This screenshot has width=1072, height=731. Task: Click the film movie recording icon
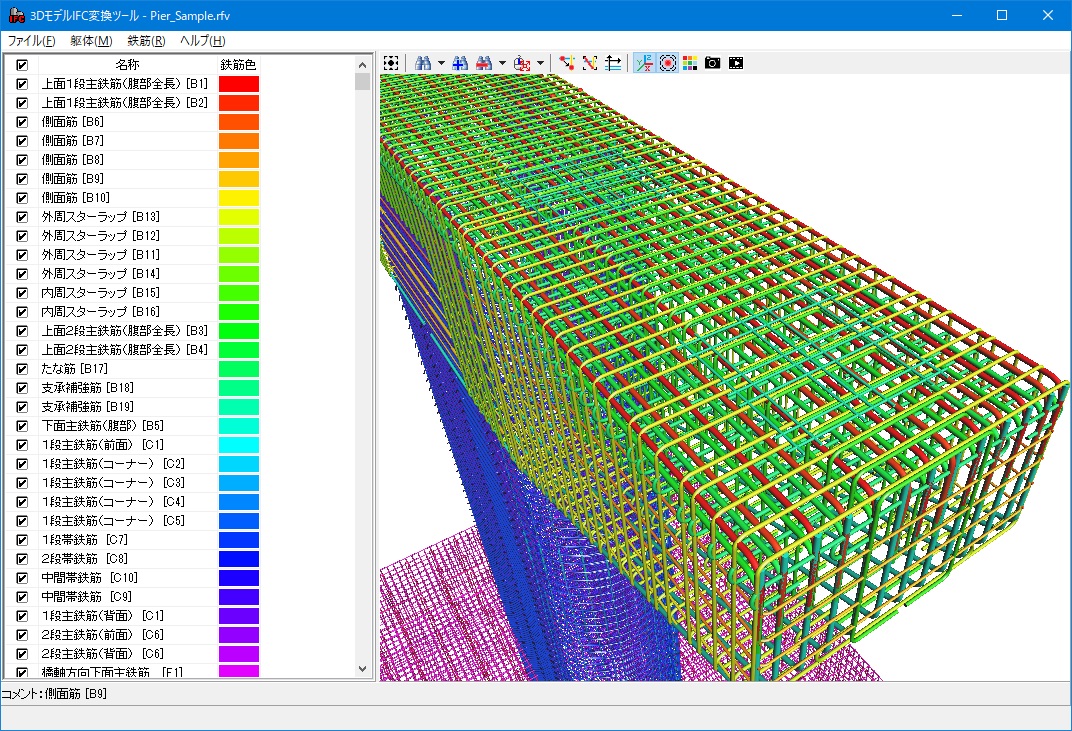click(736, 63)
